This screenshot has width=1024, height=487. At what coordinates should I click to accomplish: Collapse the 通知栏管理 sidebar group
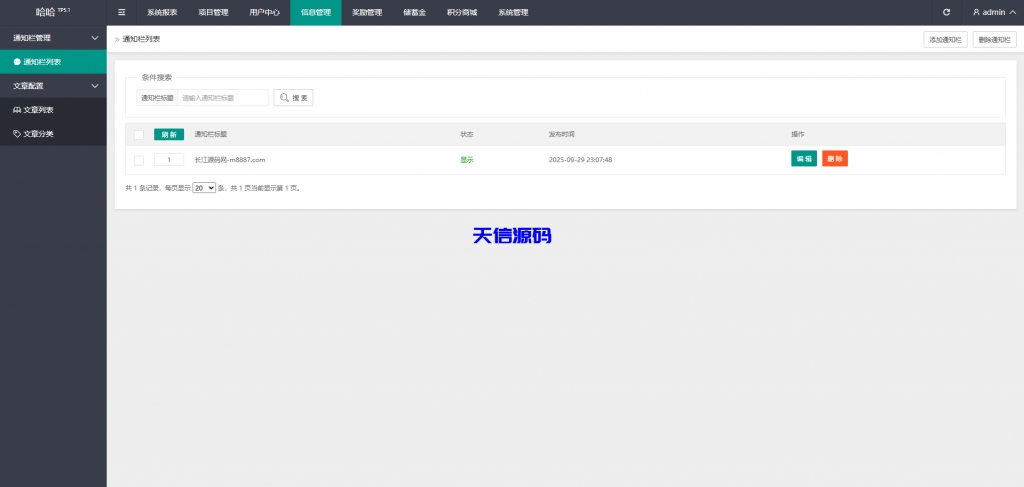[94, 38]
